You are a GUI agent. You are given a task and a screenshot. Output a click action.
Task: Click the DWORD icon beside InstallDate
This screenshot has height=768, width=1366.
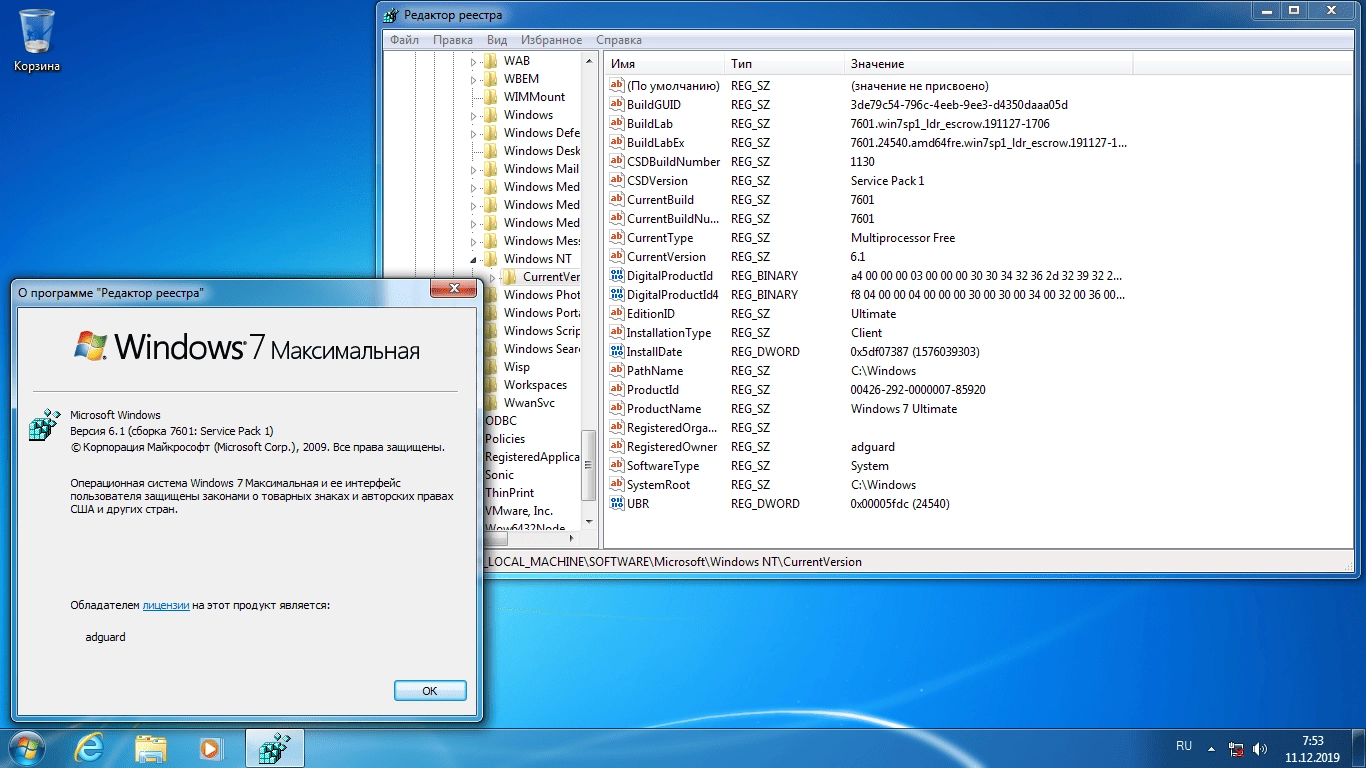point(617,352)
